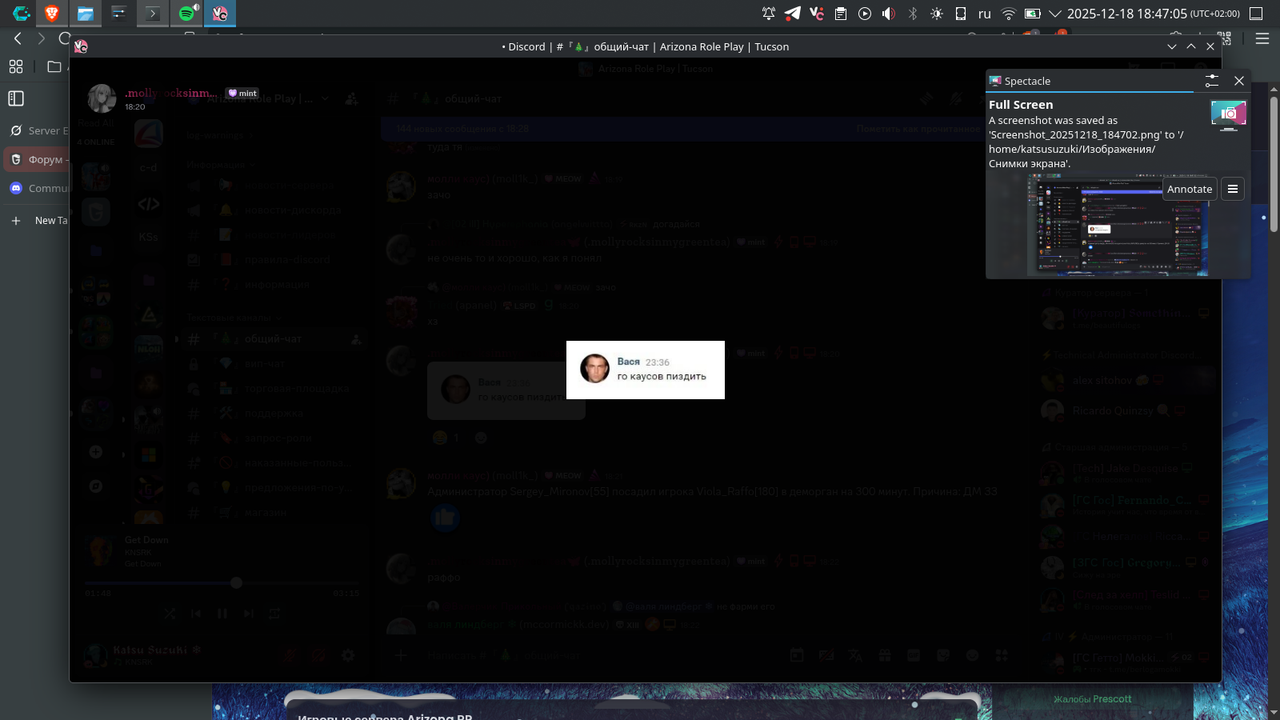
Task: Open the KDE Connect phone tray icon
Action: pyautogui.click(x=960, y=14)
